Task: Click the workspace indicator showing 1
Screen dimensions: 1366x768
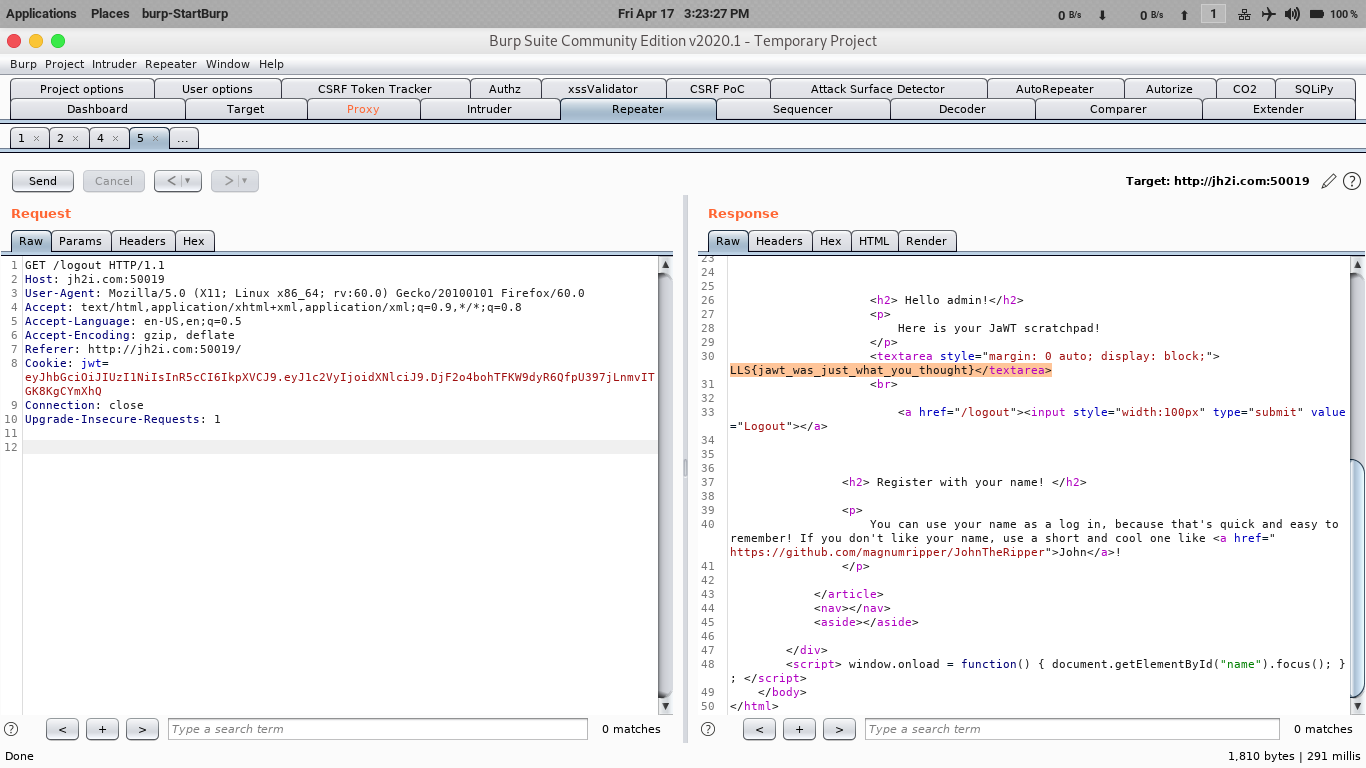Action: 1213,13
